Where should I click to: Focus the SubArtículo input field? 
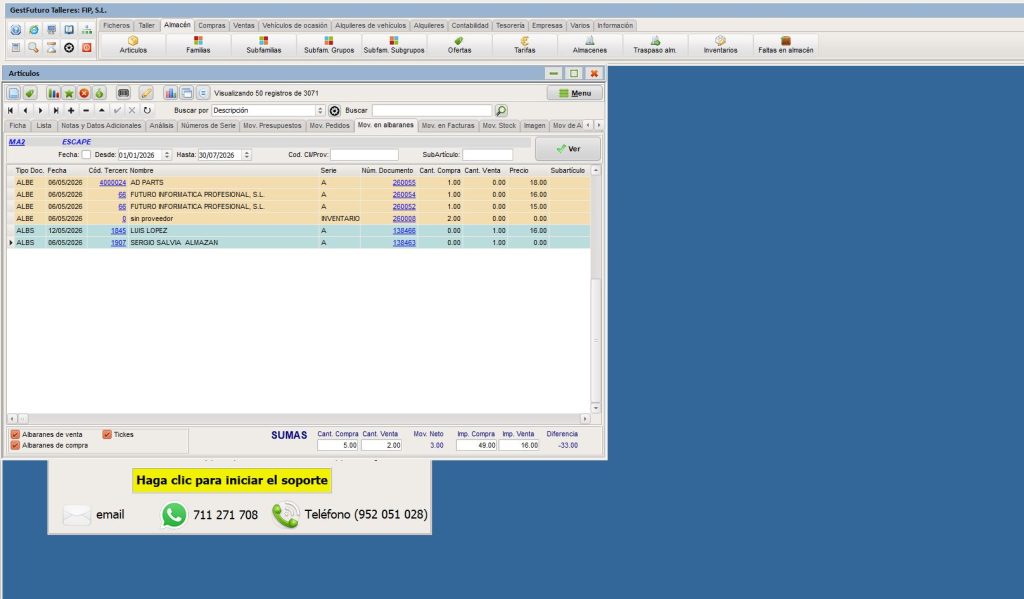(x=487, y=155)
